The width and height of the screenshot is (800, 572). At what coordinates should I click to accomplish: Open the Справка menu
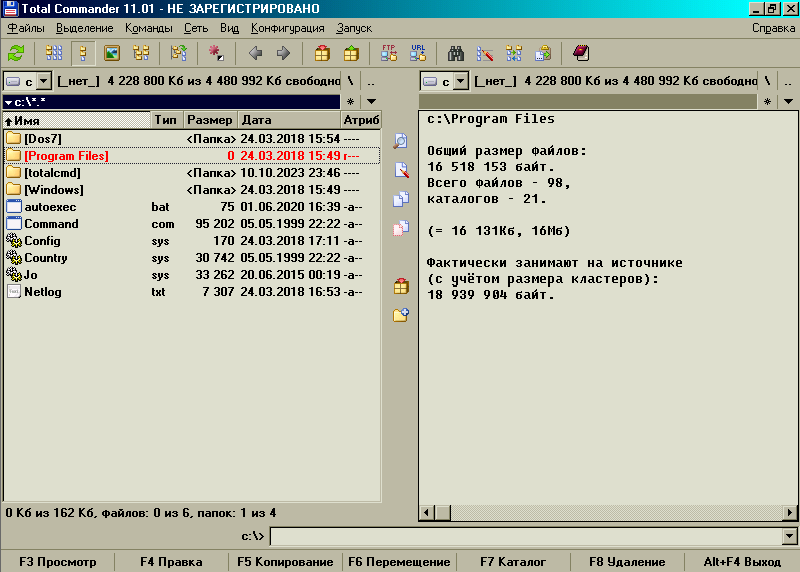(x=773, y=28)
